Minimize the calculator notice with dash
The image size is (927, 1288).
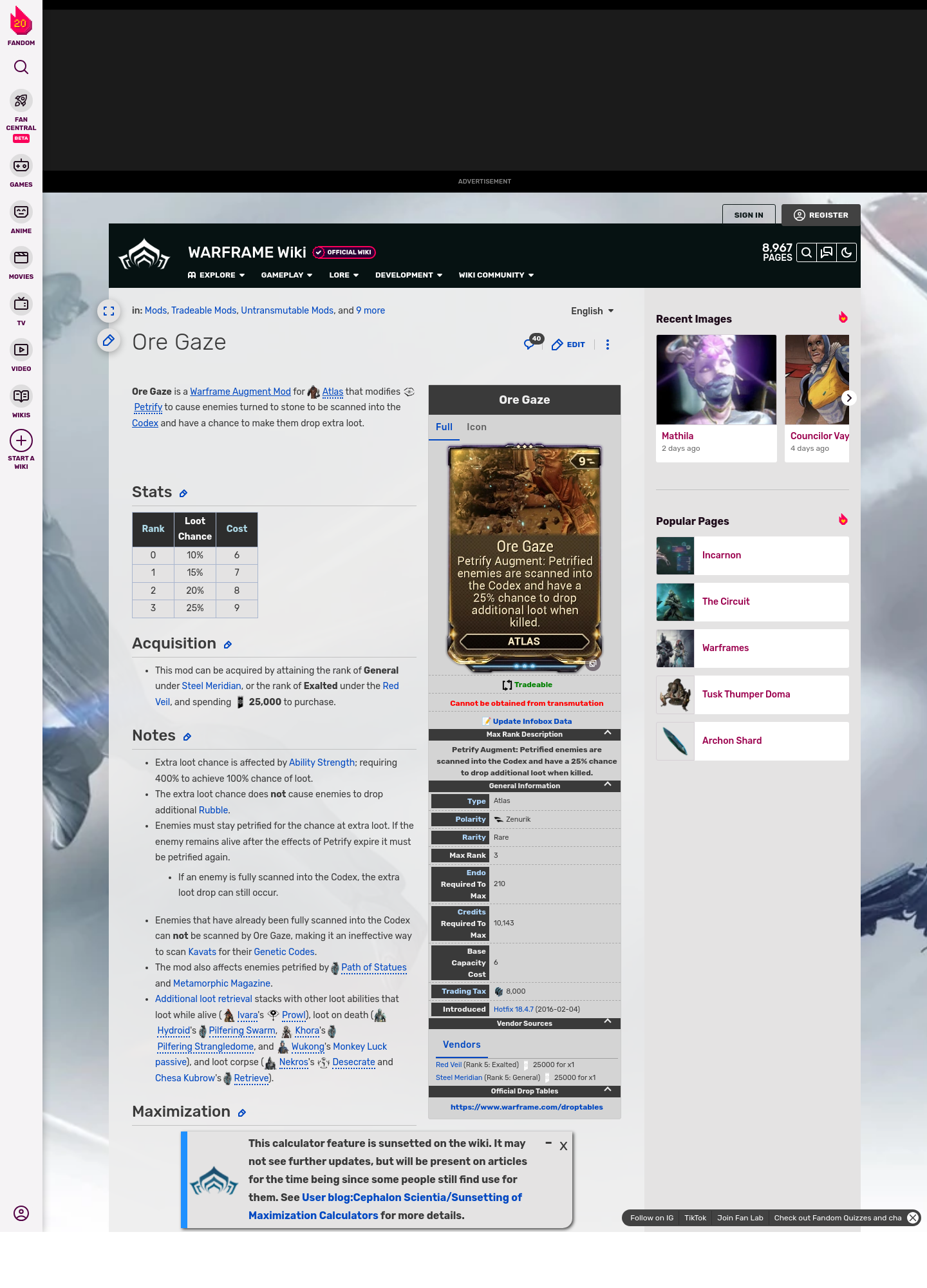point(548,1143)
